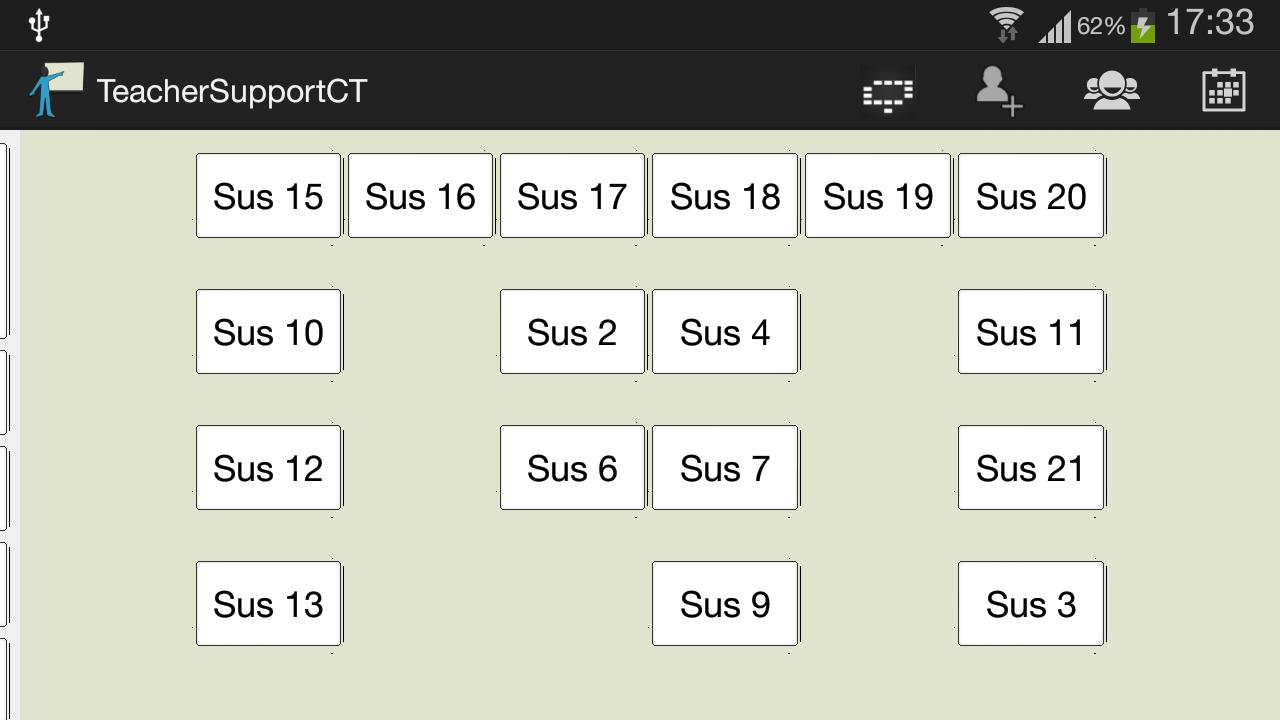Screen dimensions: 1280x720
Task: Tap the USB connection icon in status bar
Action: tap(38, 24)
